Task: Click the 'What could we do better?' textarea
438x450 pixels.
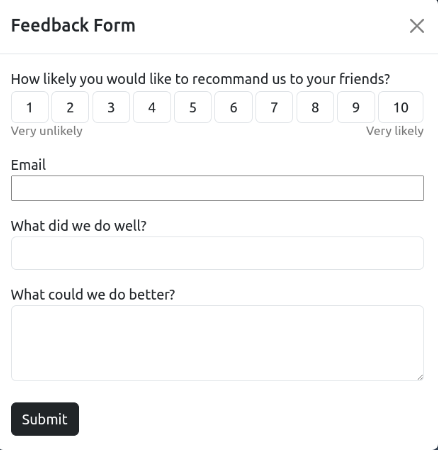Action: coord(217,343)
